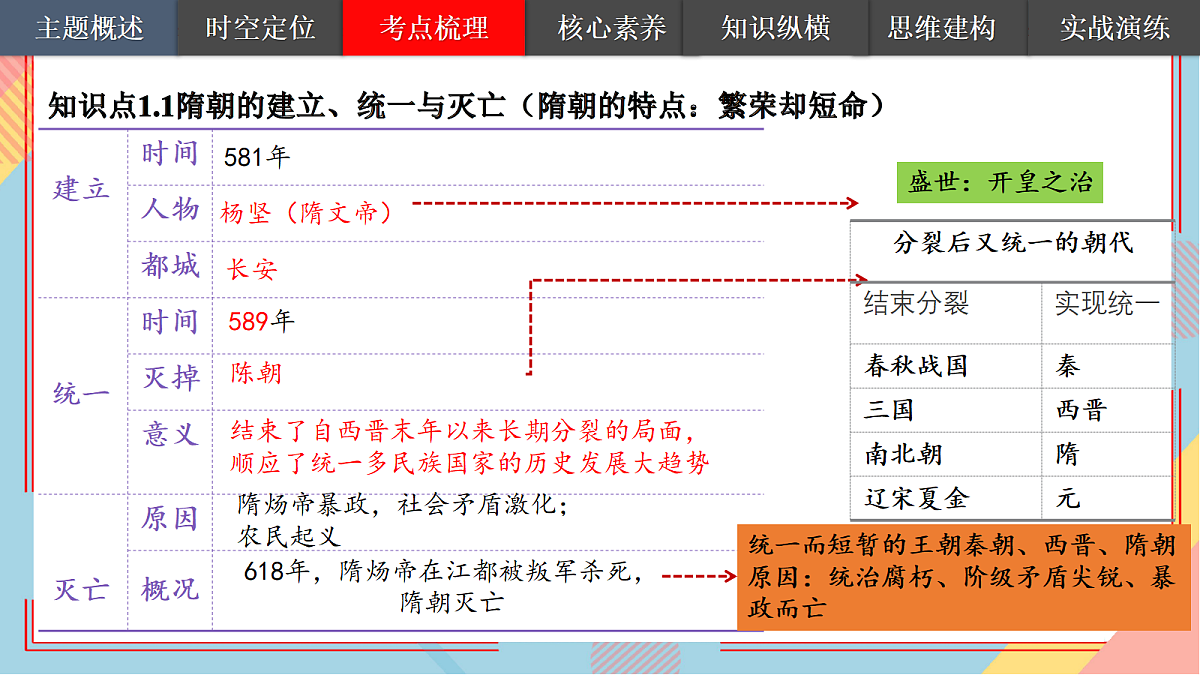
Task: Select the 灭亡 row header
Action: pyautogui.click(x=82, y=589)
